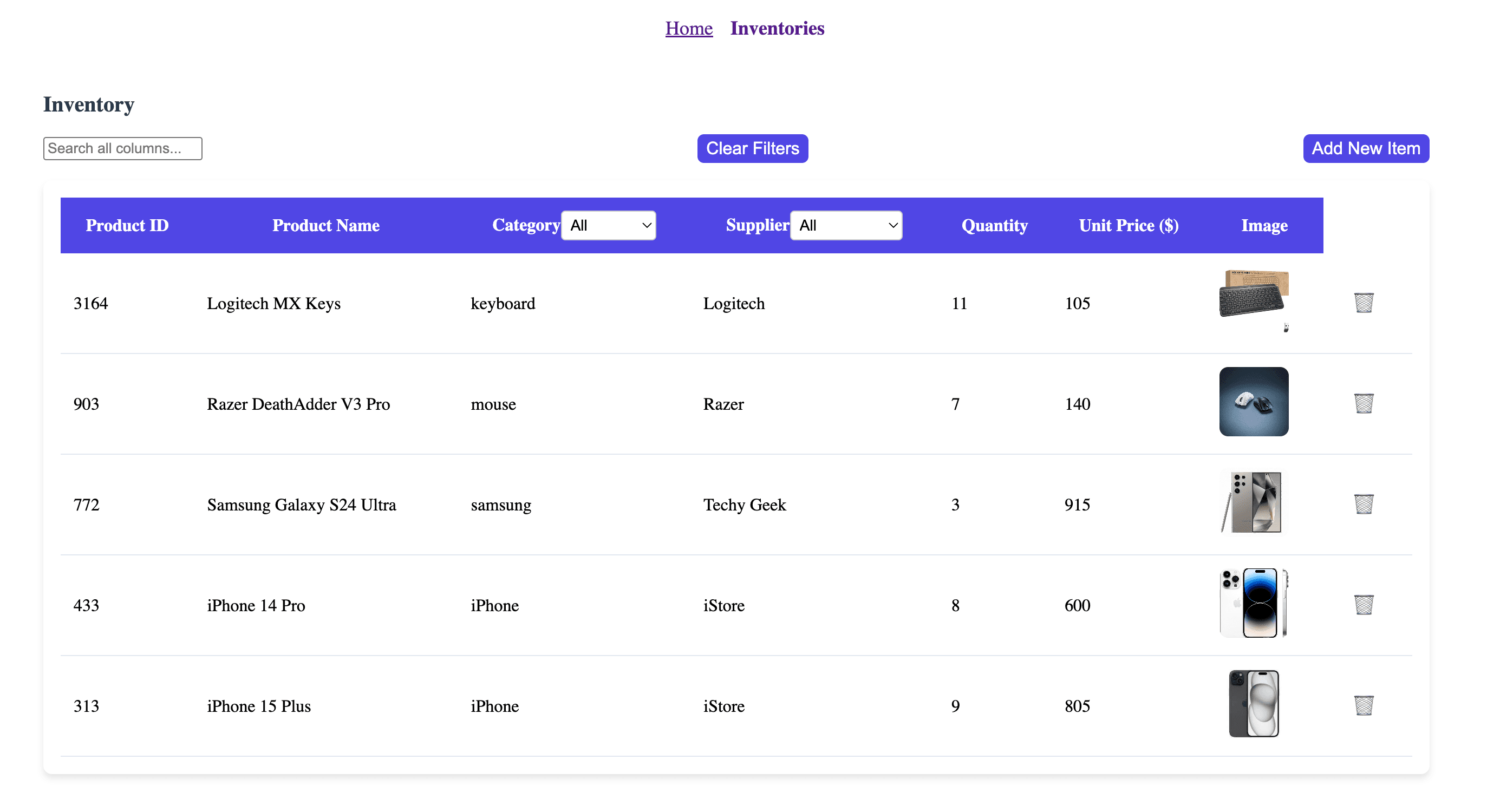Open the Razer DeathAdder V3 Pro image
The image size is (1487, 812).
coord(1254,402)
